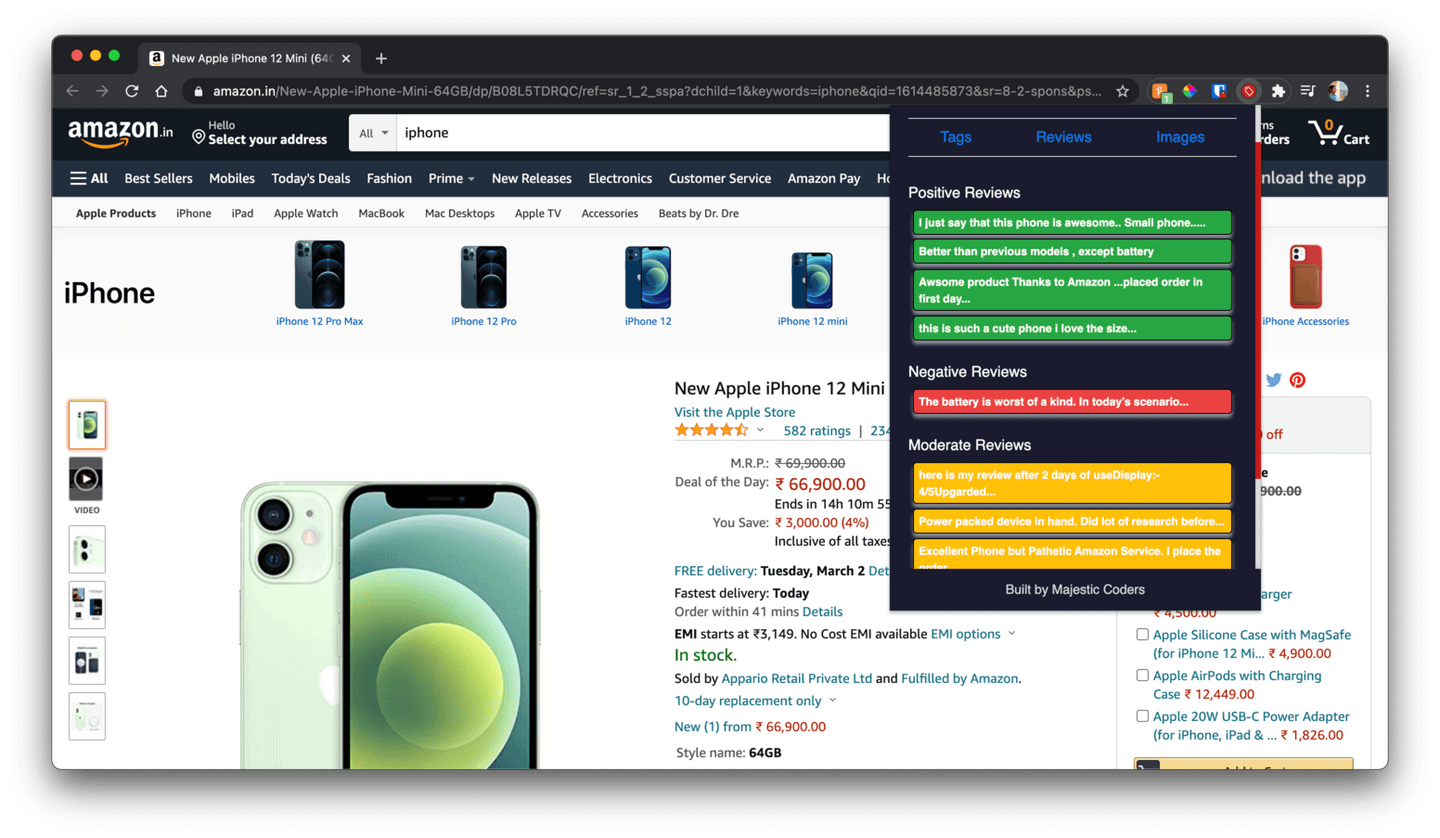Check the Apple Silicone Case with MagSafe box

coord(1142,634)
